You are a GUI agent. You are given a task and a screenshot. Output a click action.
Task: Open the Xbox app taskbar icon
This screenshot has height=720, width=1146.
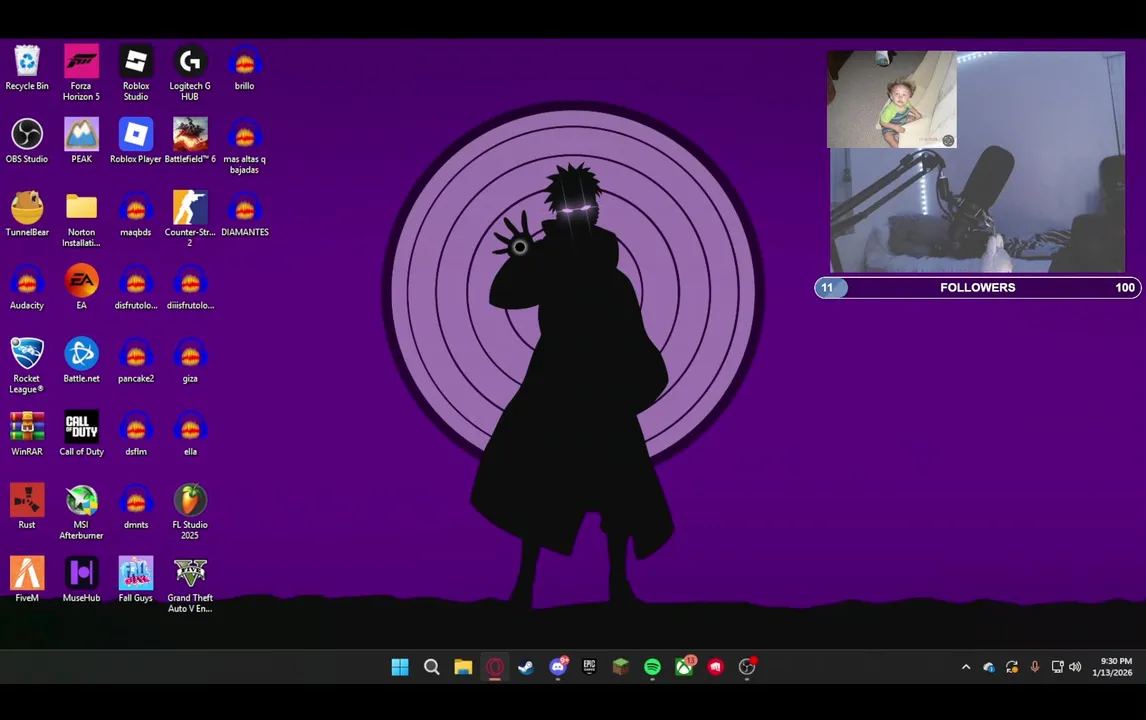tap(684, 667)
